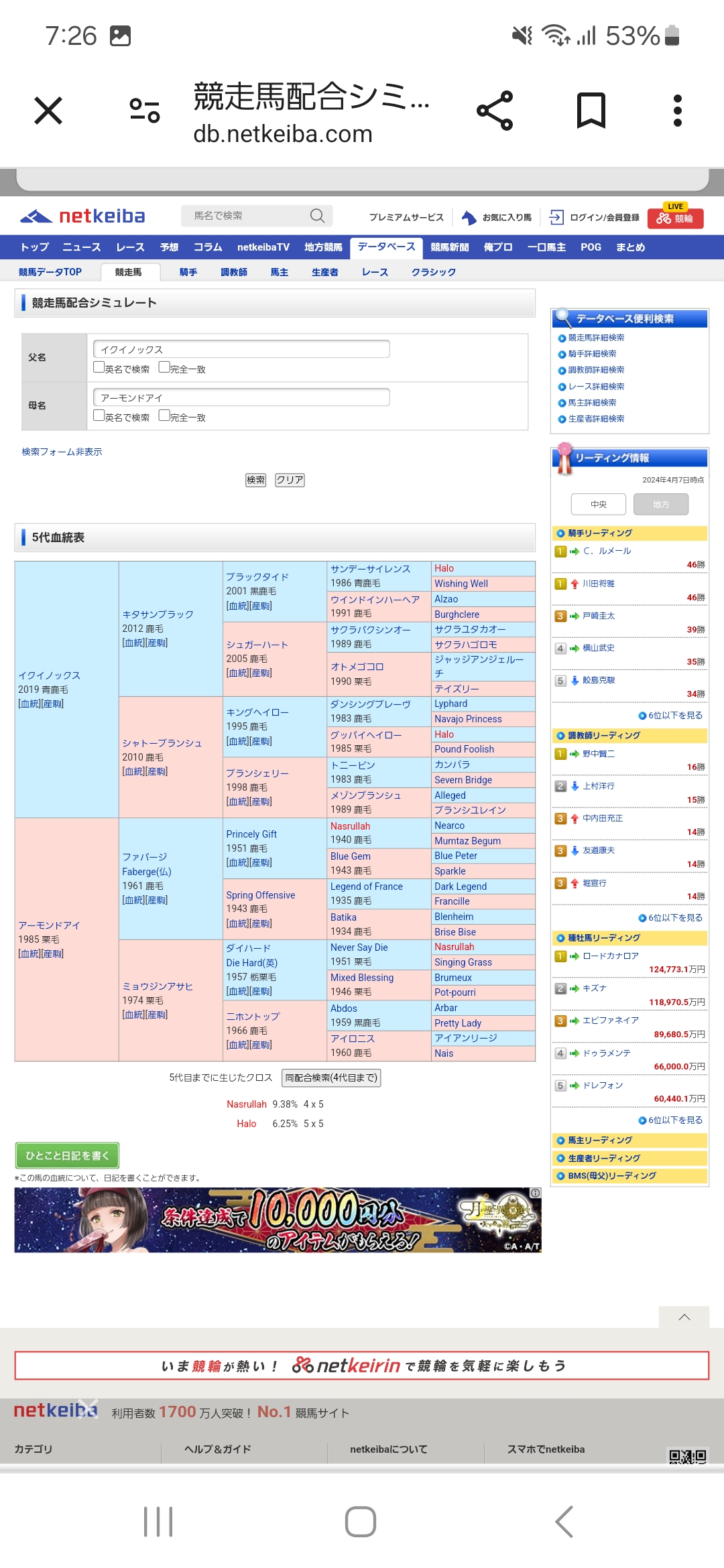Check 完全一致 under the 母名 field
Image resolution: width=724 pixels, height=1568 pixels.
(x=164, y=415)
